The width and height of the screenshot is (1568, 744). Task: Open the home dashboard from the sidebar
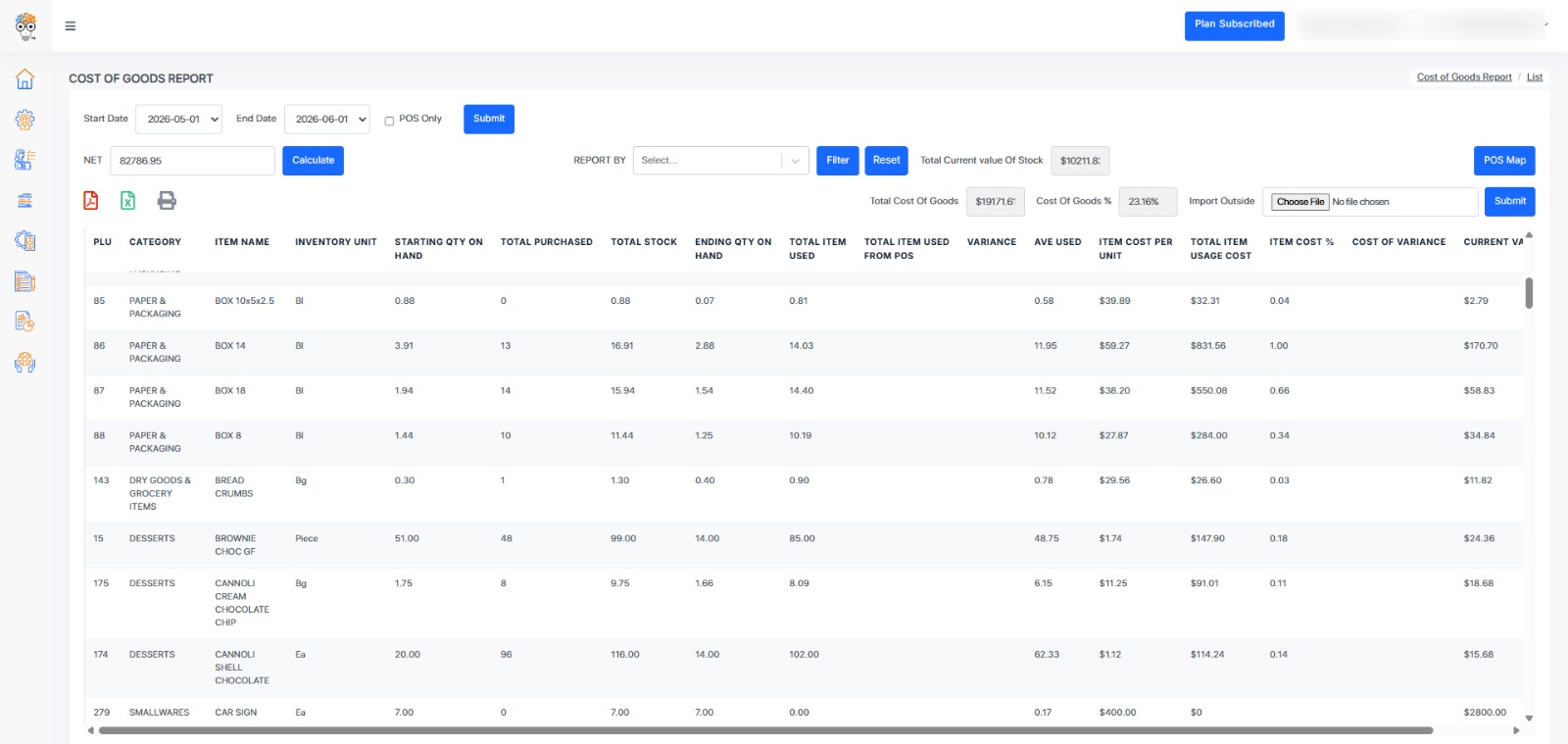(x=25, y=79)
